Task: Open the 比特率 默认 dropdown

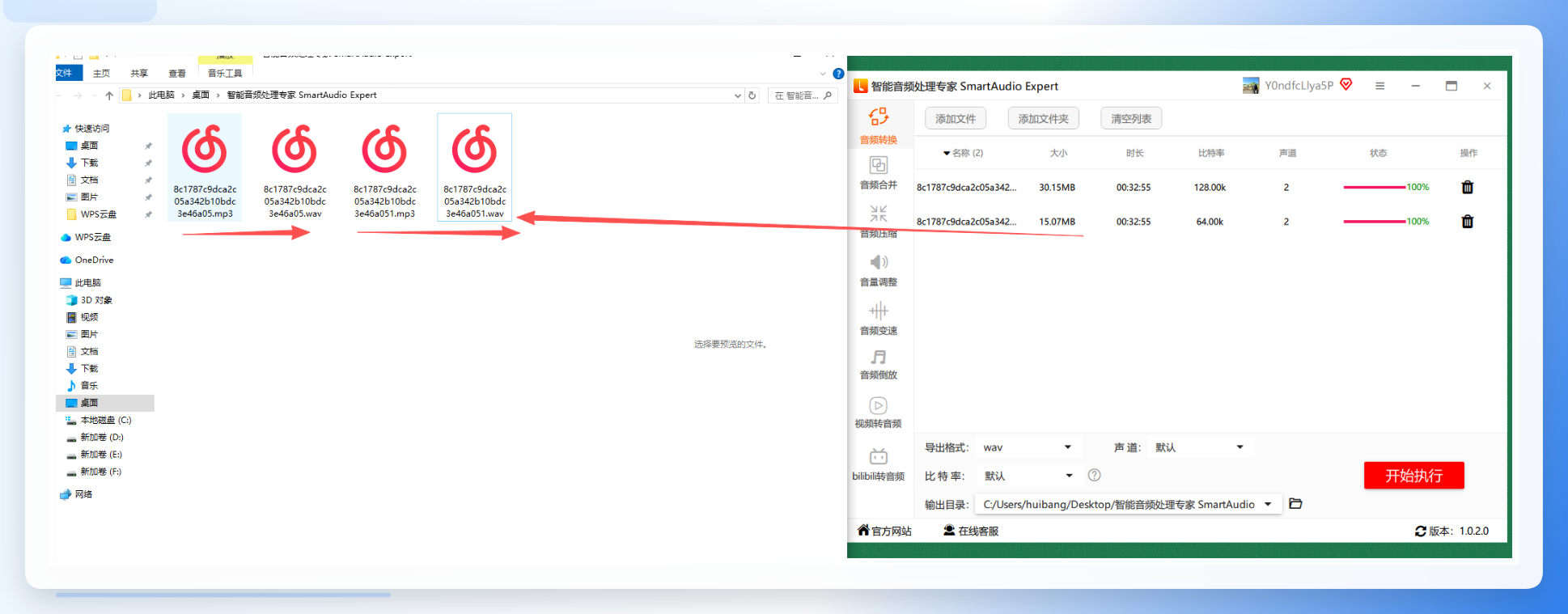Action: (x=1028, y=476)
